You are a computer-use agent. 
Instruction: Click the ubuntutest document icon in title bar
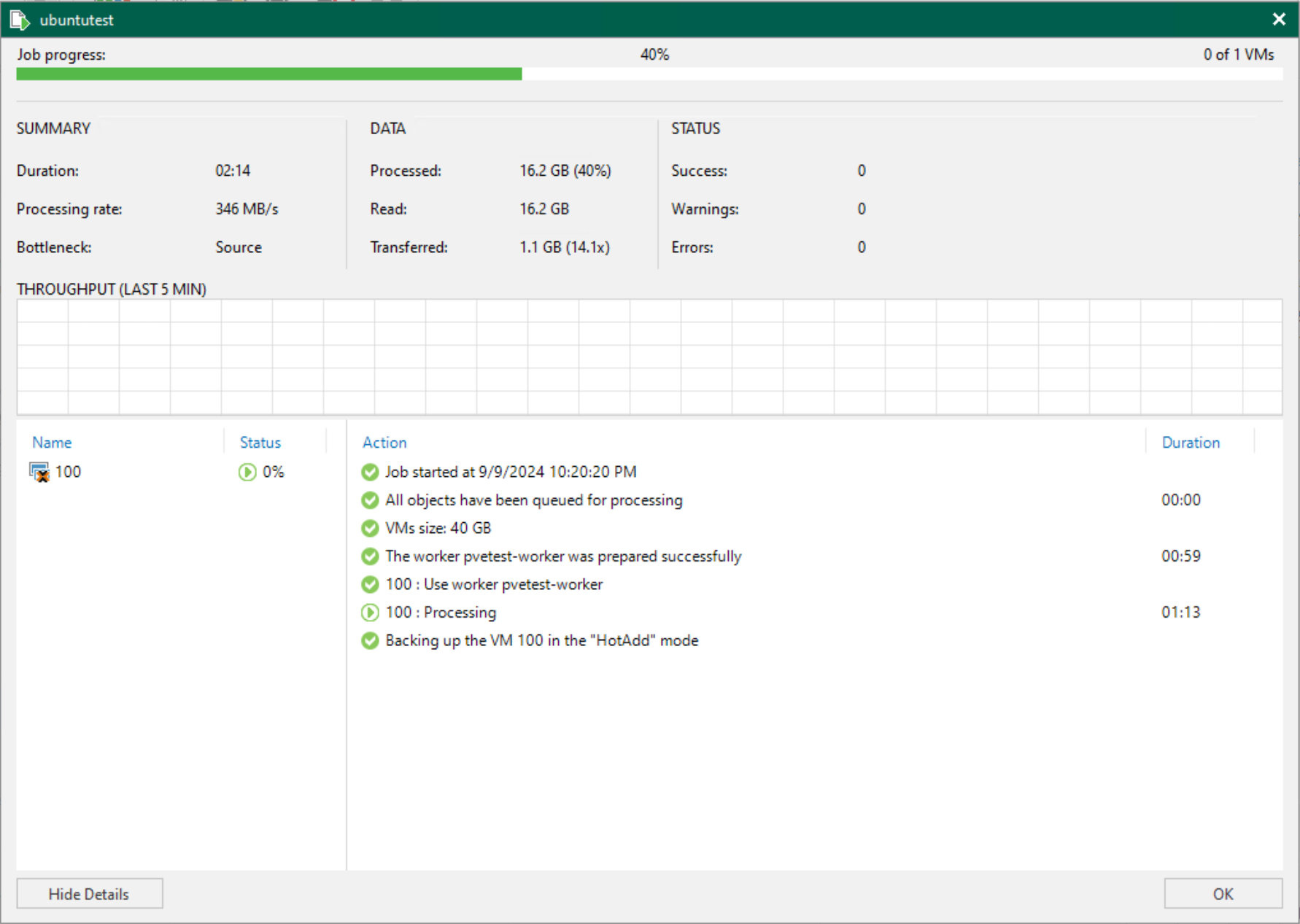tap(19, 20)
